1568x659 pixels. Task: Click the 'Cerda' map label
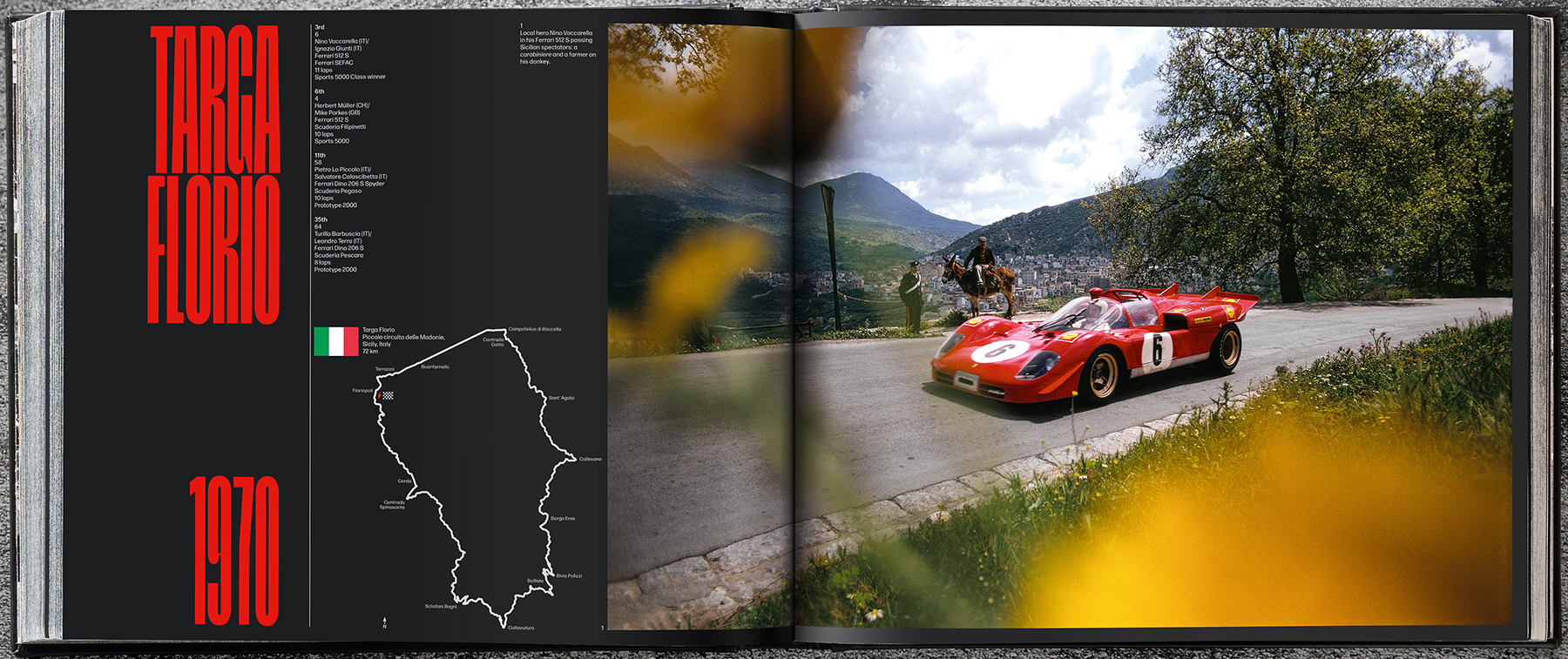pos(405,481)
